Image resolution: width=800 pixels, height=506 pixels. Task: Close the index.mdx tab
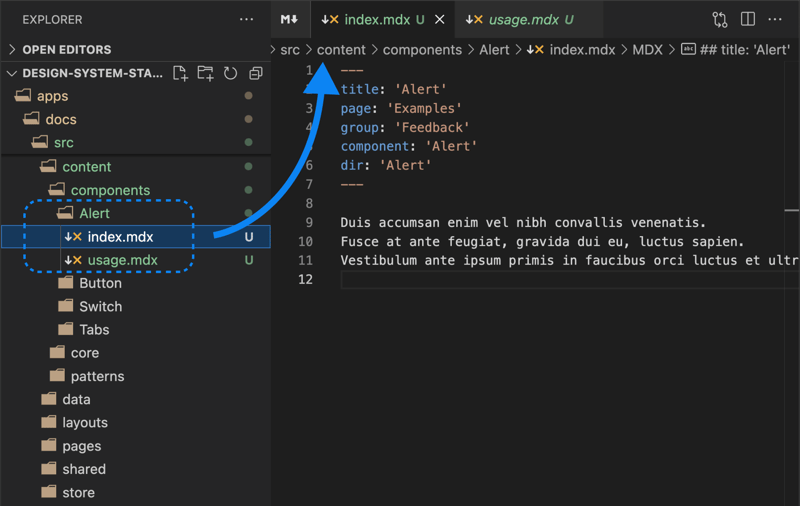point(440,19)
